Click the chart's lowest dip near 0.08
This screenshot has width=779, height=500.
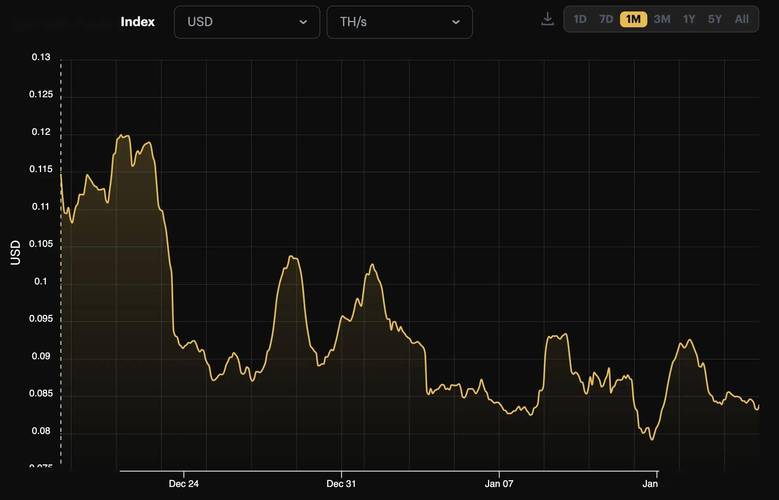coord(652,438)
